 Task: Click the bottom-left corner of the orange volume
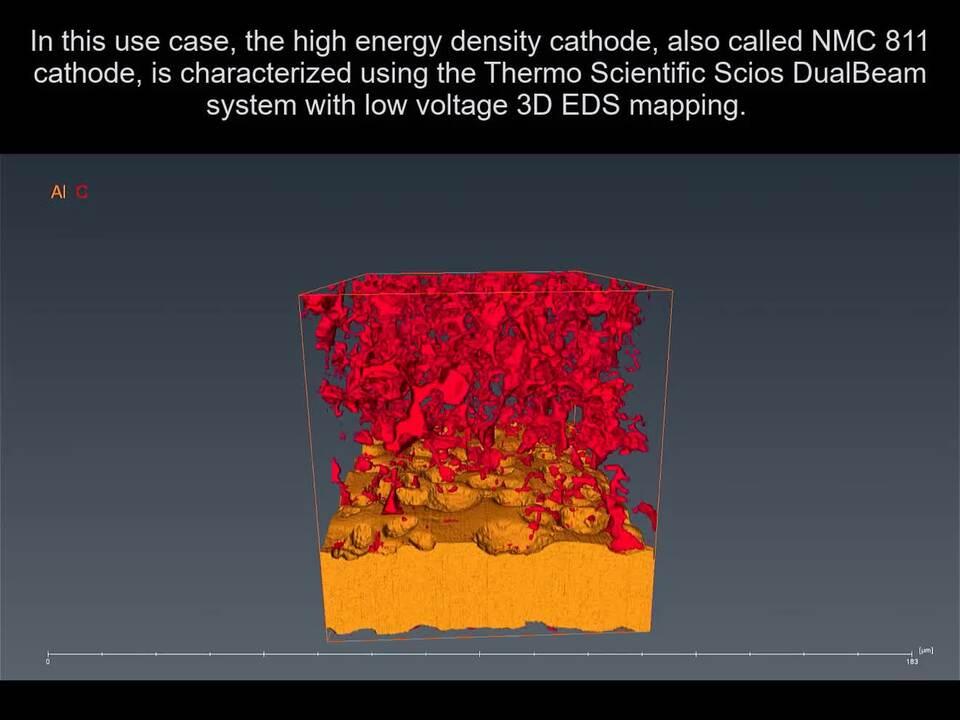coord(330,635)
